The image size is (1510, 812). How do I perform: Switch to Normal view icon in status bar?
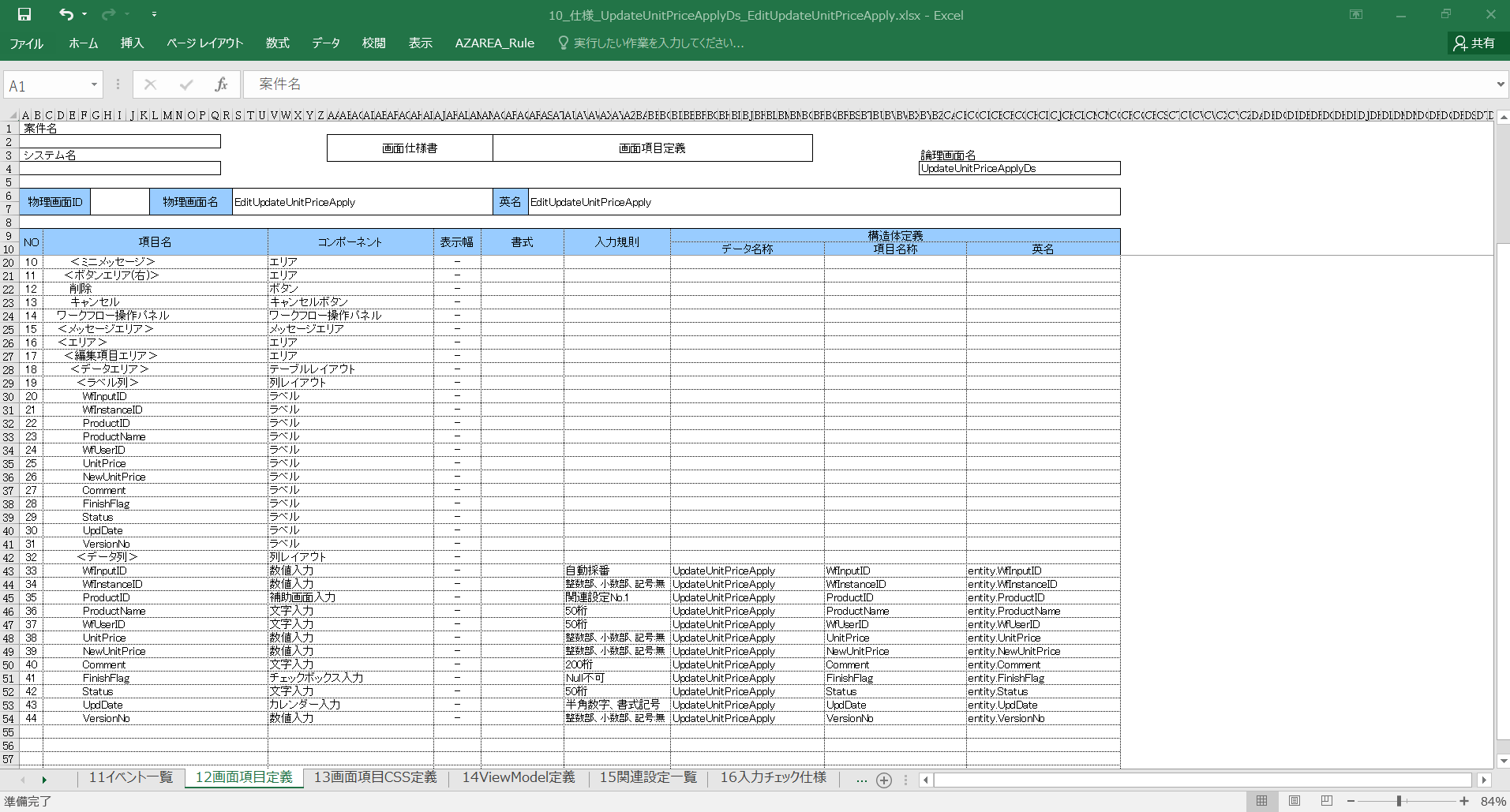(x=1261, y=801)
